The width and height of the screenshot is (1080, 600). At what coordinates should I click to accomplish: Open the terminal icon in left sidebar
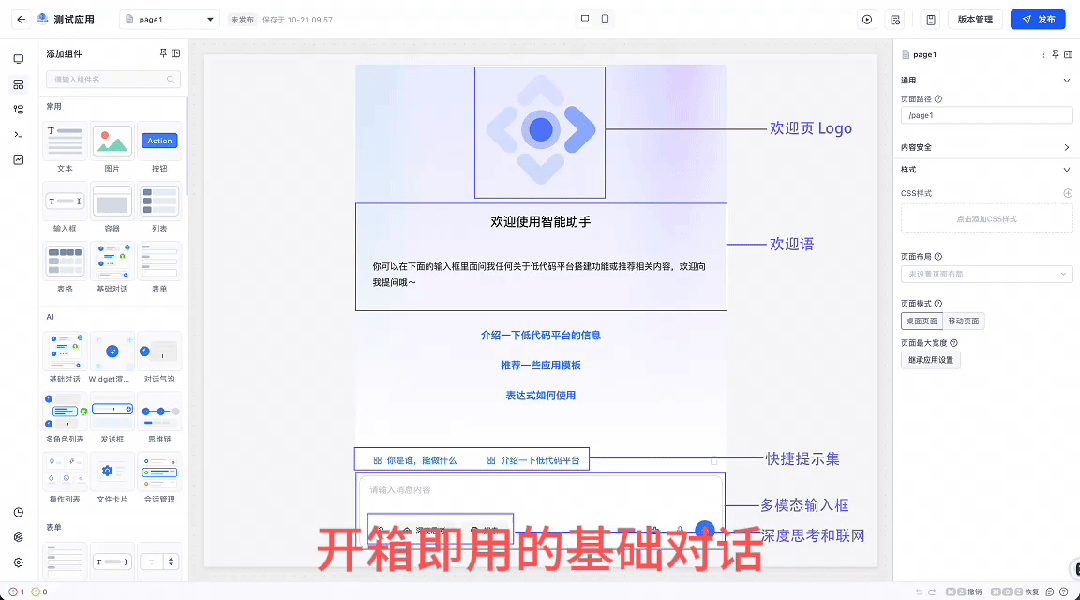tap(18, 134)
